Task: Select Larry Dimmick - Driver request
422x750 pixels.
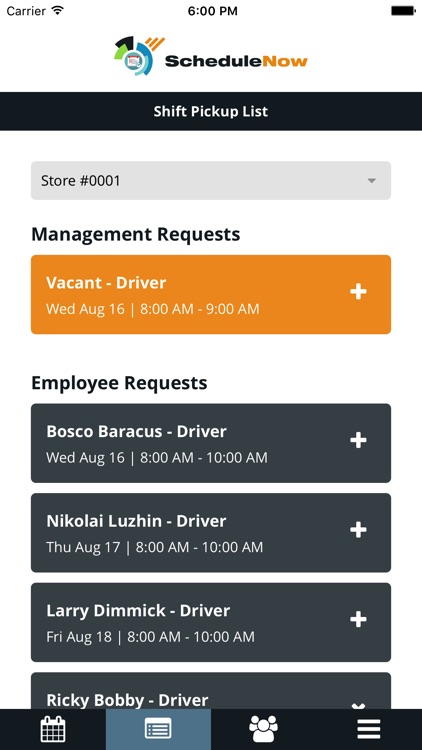Action: click(x=211, y=622)
